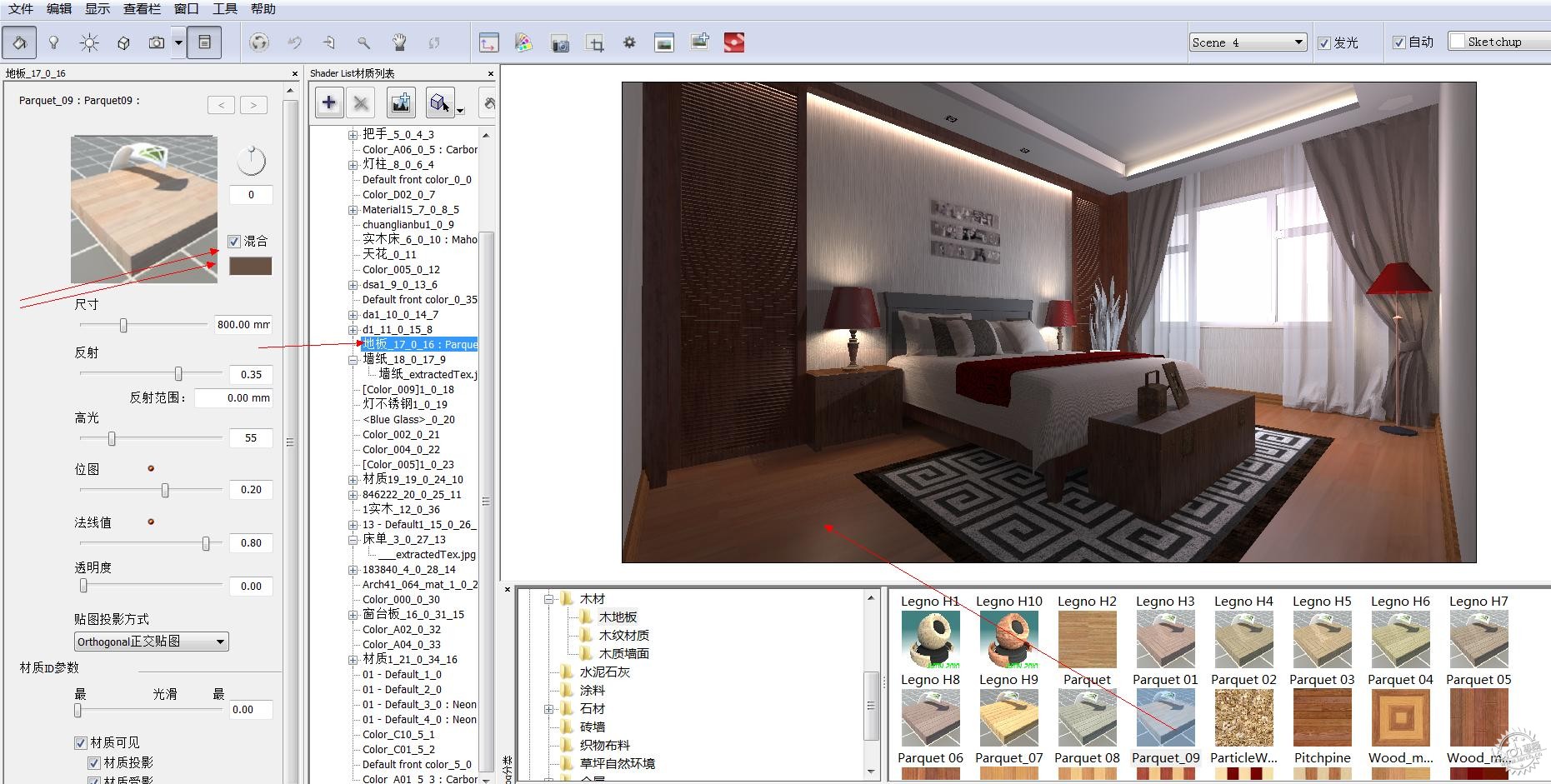
Task: Select the zoom magnifier tool
Action: coord(364,42)
